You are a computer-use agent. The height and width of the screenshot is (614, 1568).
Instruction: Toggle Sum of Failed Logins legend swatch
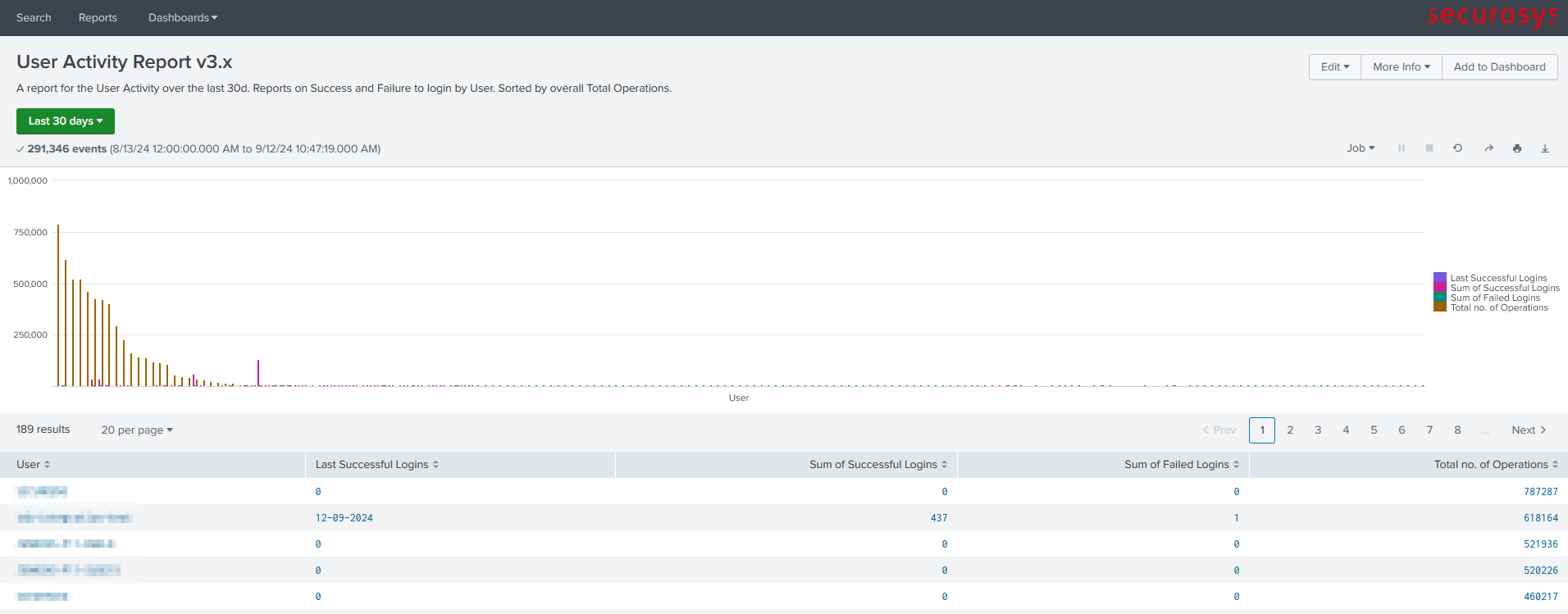point(1440,297)
